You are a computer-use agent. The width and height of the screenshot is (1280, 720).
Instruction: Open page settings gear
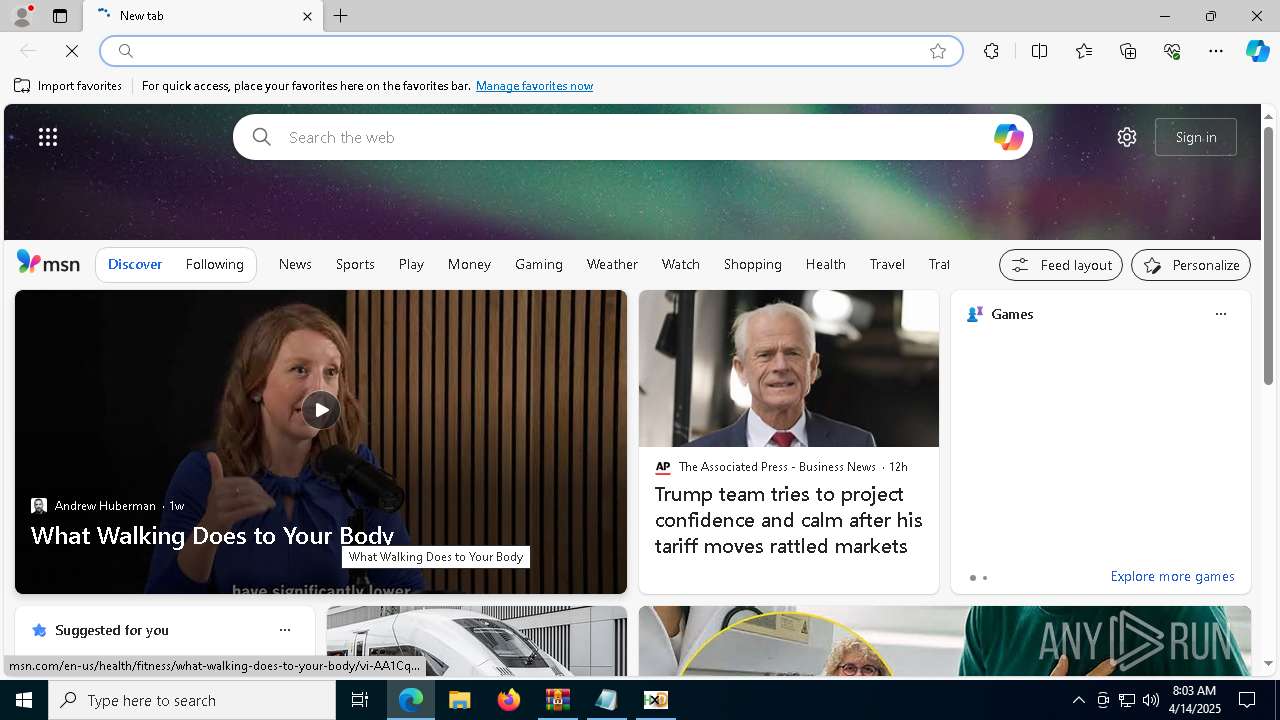coord(1127,137)
